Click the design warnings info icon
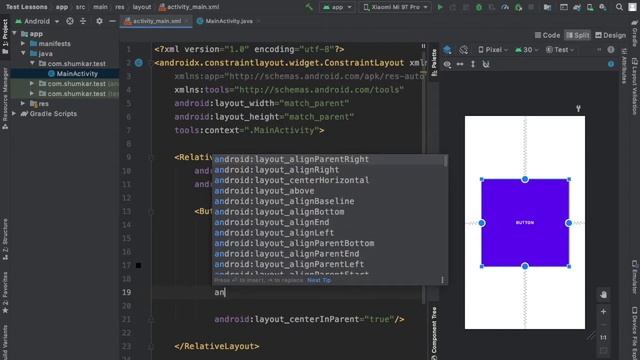The image size is (640, 360). pos(611,49)
